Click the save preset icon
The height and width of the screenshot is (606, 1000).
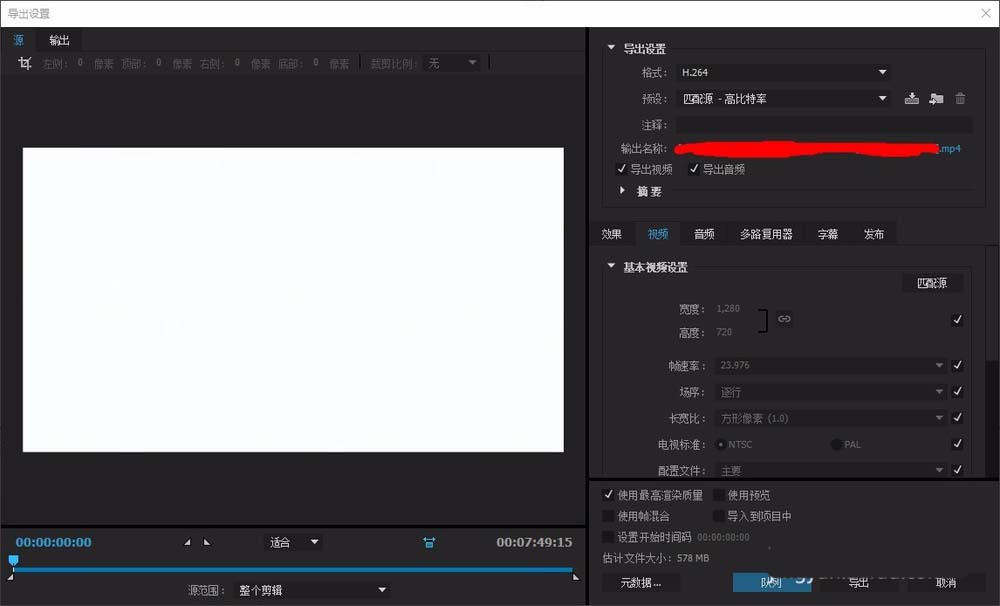point(912,98)
